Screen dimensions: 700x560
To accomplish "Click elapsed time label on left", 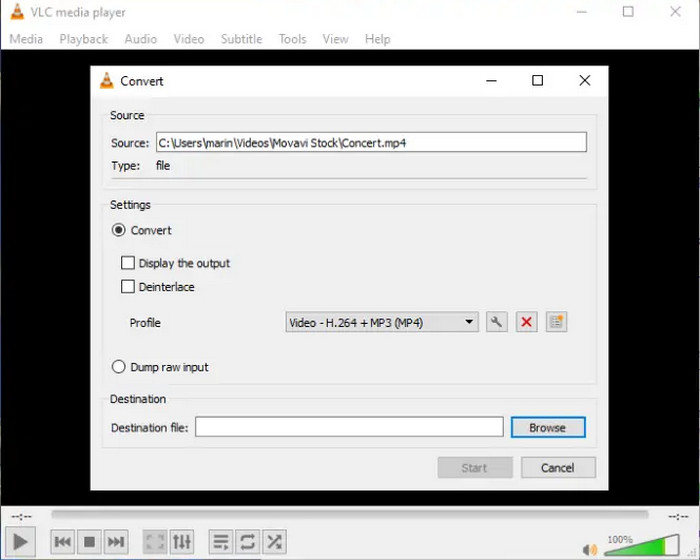I will [21, 517].
